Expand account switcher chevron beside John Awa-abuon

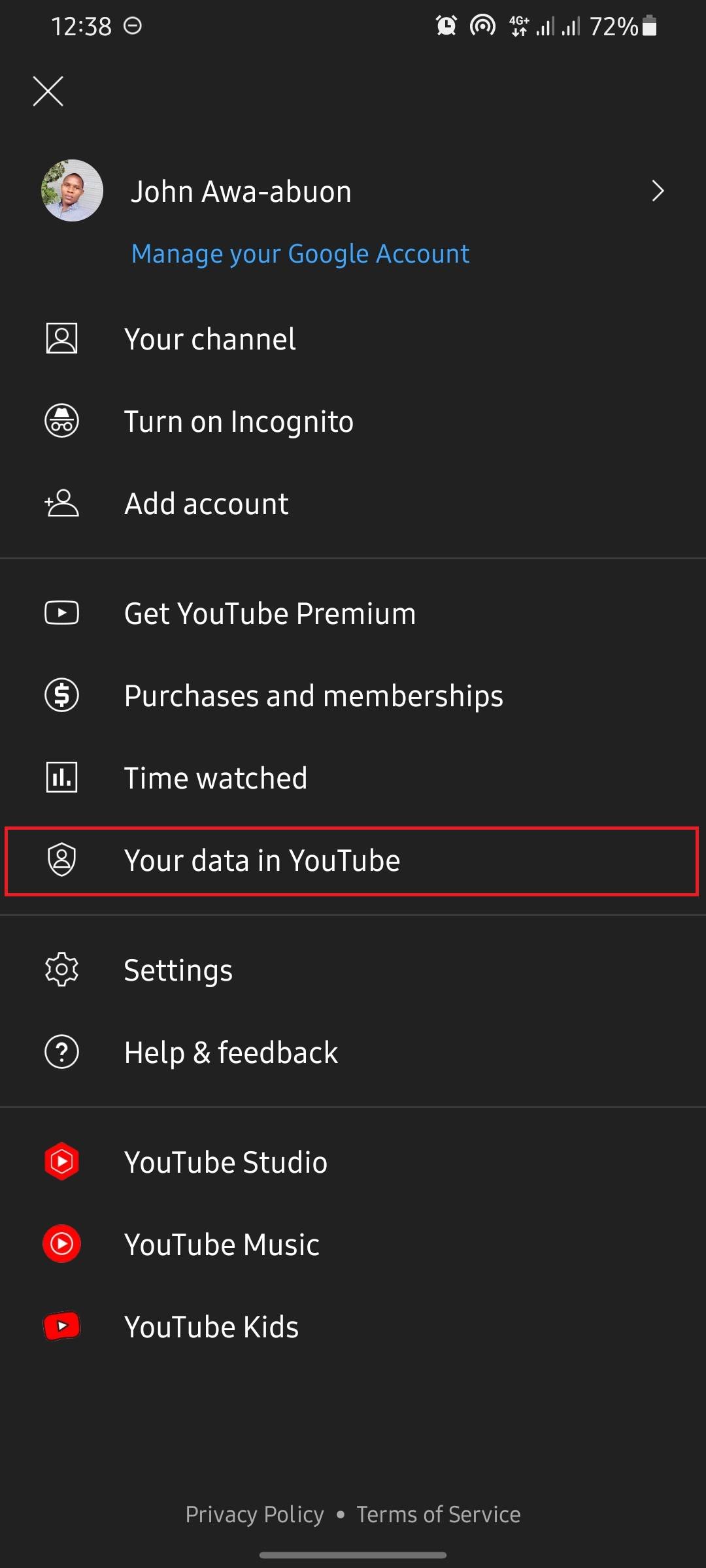(x=658, y=191)
